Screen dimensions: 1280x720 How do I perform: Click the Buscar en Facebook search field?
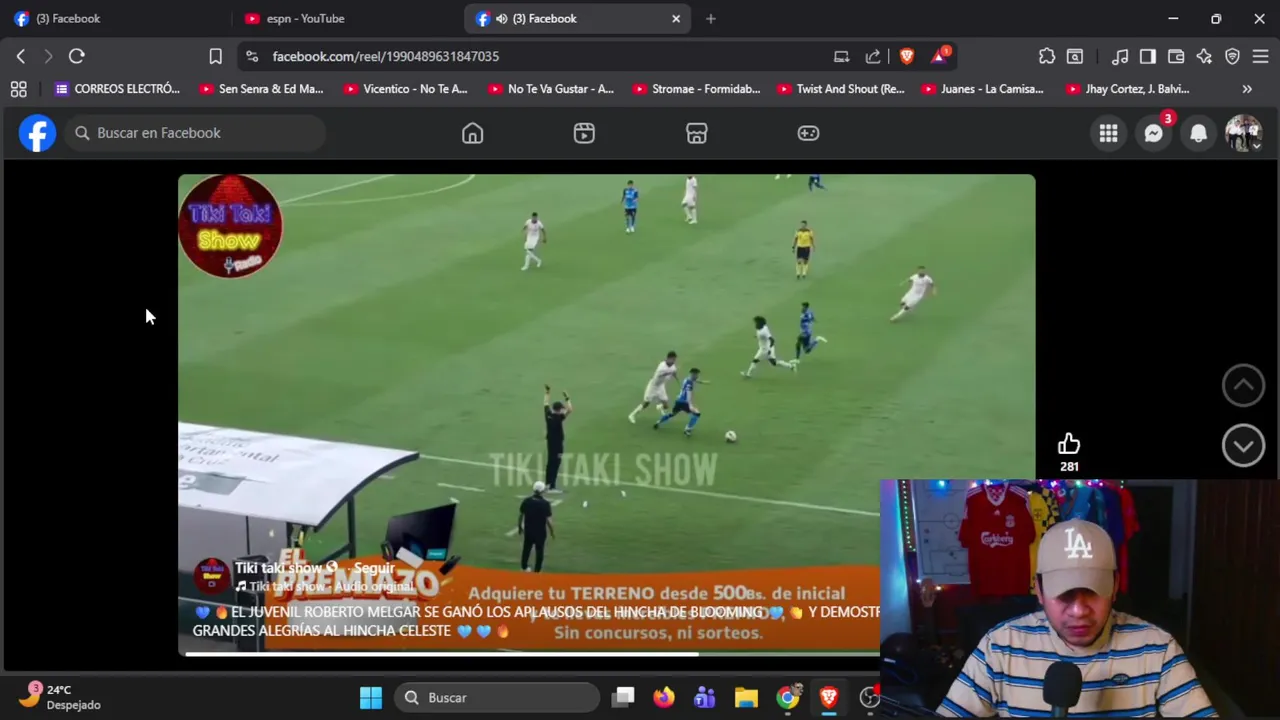tap(196, 133)
